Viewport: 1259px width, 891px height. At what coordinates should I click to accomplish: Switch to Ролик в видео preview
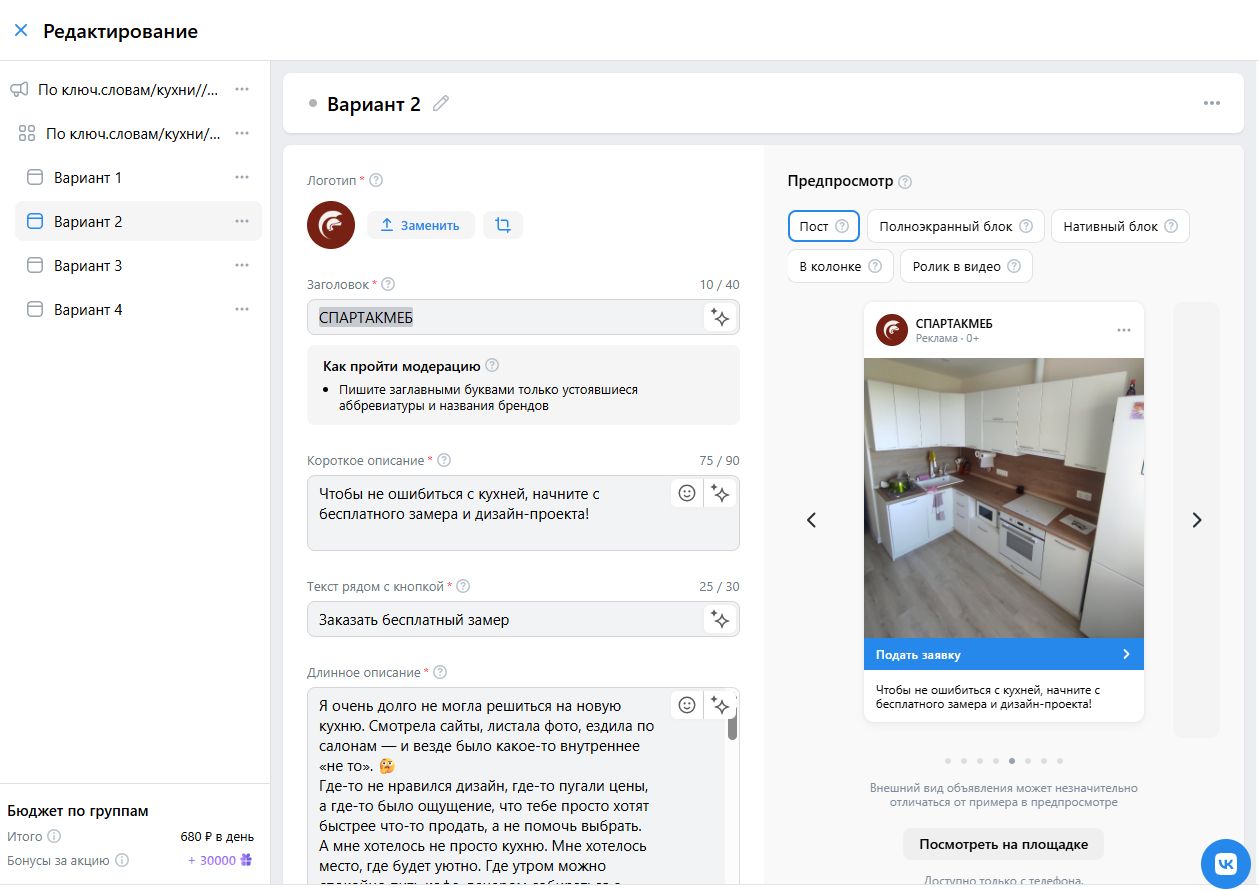point(966,266)
